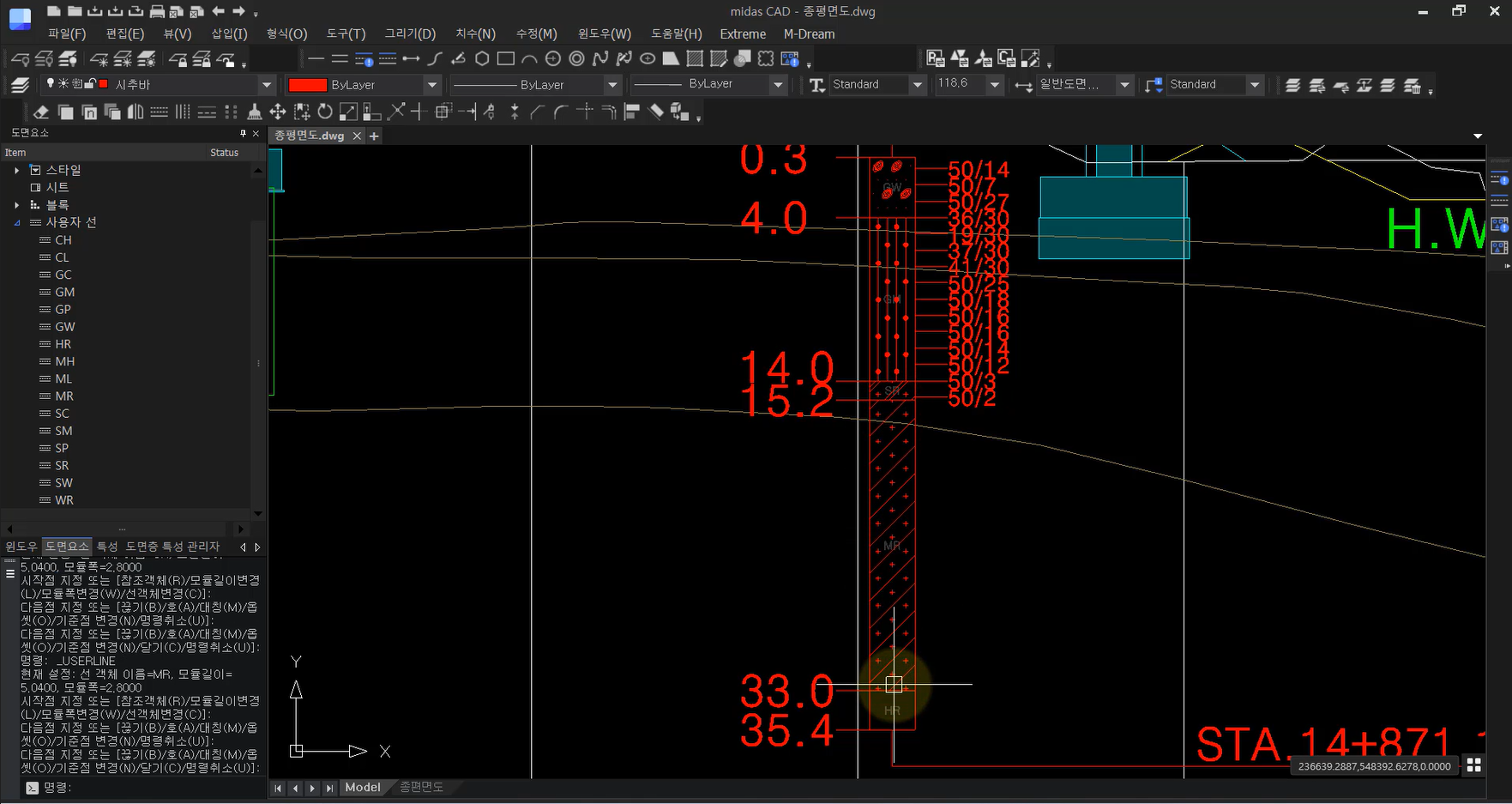1512x804 pixels.
Task: Select the Spline curve tool
Action: coord(600,59)
